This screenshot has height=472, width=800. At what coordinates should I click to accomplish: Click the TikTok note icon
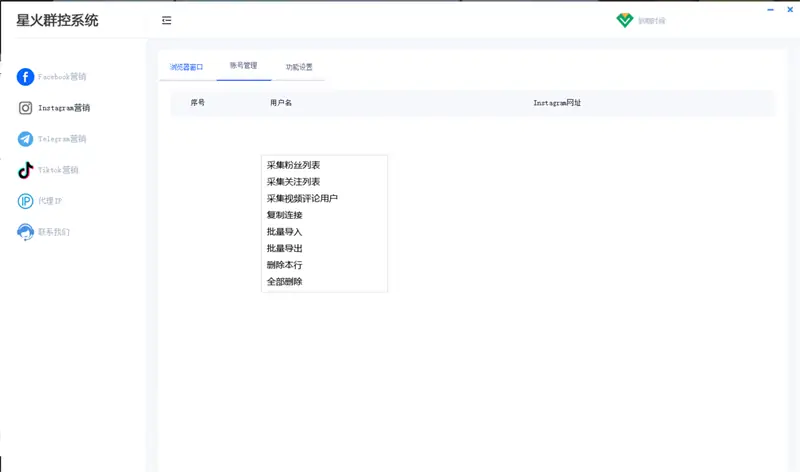[26, 170]
